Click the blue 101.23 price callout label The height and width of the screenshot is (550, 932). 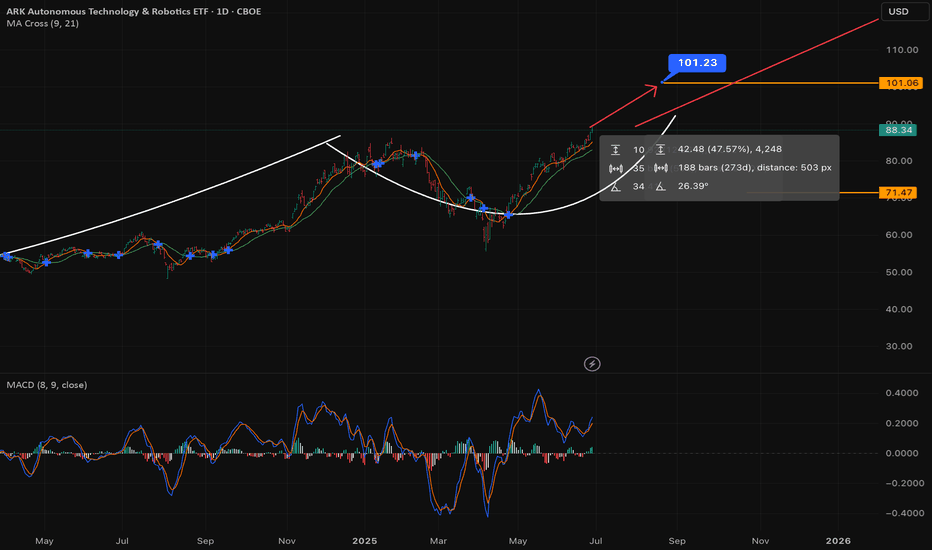click(697, 63)
